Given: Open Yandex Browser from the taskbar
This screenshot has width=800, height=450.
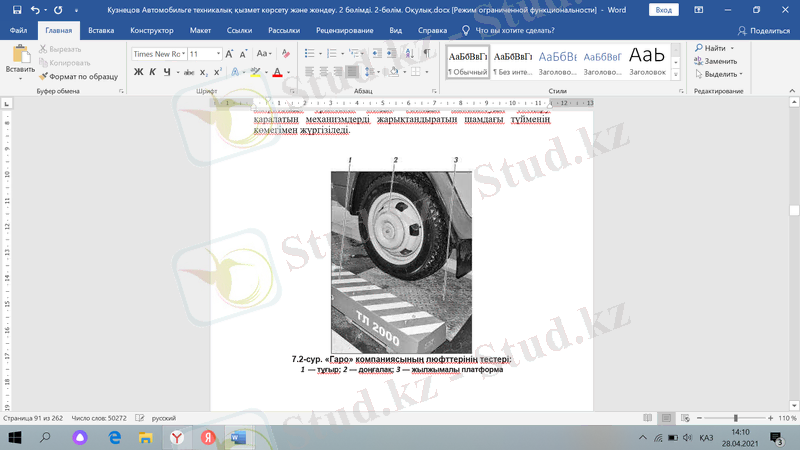Looking at the screenshot, I should point(176,438).
